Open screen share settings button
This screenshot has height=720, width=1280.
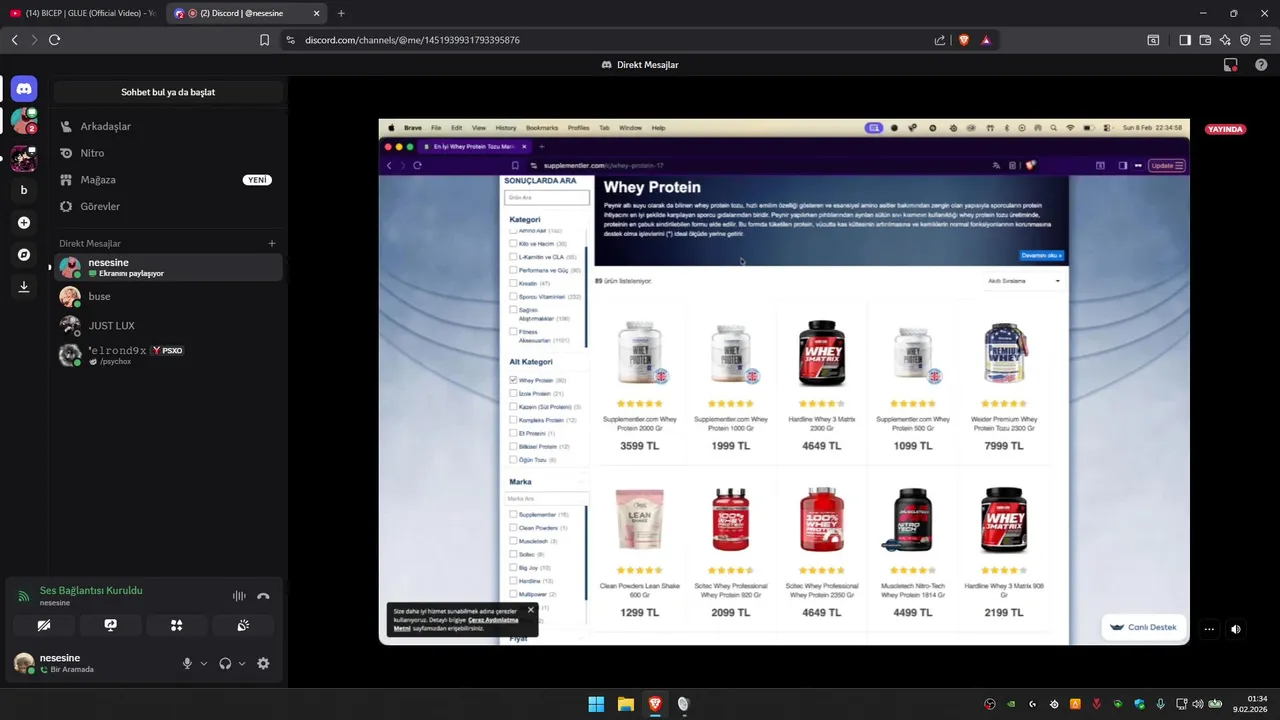point(110,625)
